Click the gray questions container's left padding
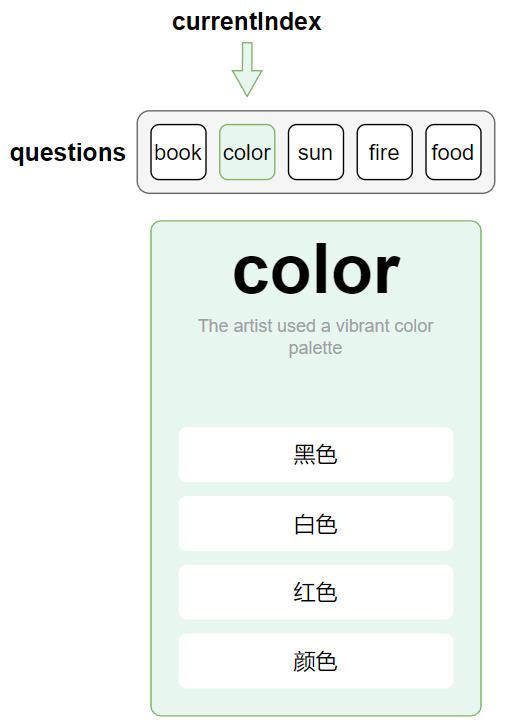The image size is (510, 728). [144, 152]
